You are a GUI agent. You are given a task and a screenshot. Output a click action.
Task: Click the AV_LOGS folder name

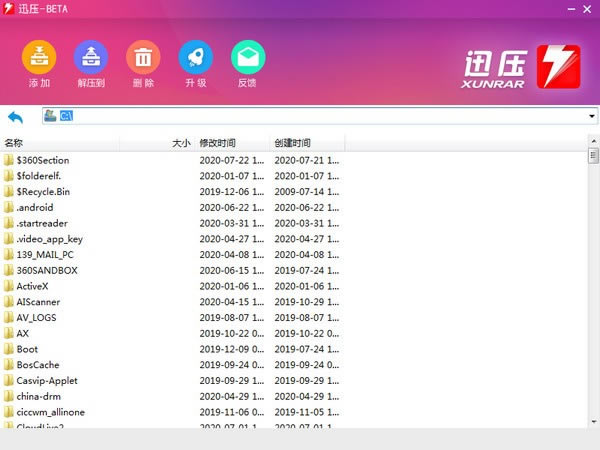coord(36,318)
